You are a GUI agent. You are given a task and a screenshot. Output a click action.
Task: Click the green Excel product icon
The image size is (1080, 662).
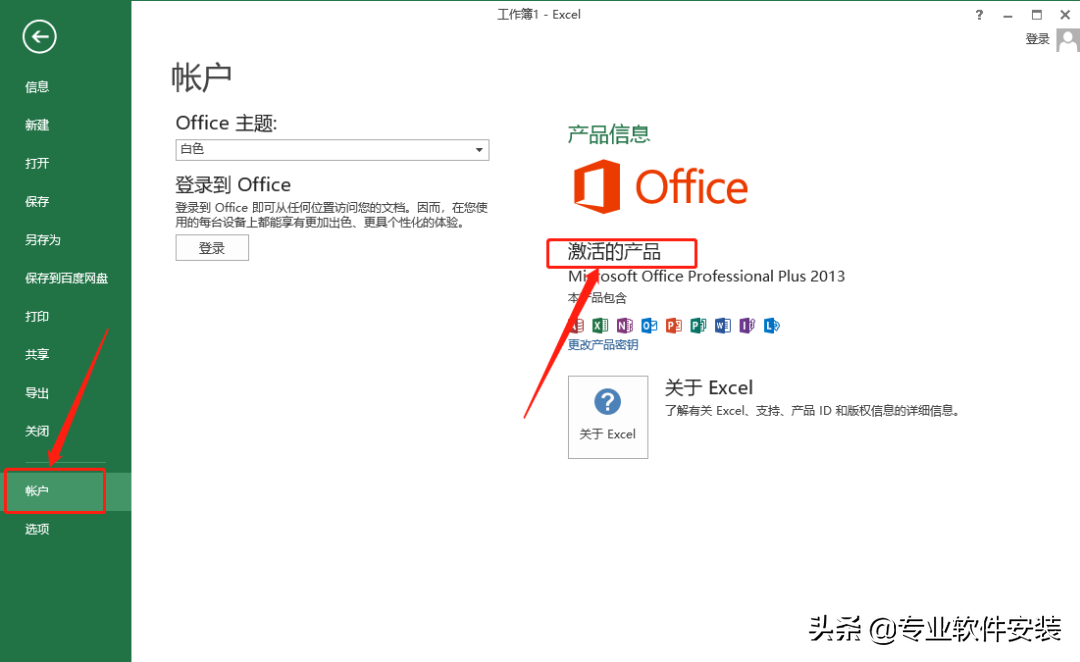(600, 325)
